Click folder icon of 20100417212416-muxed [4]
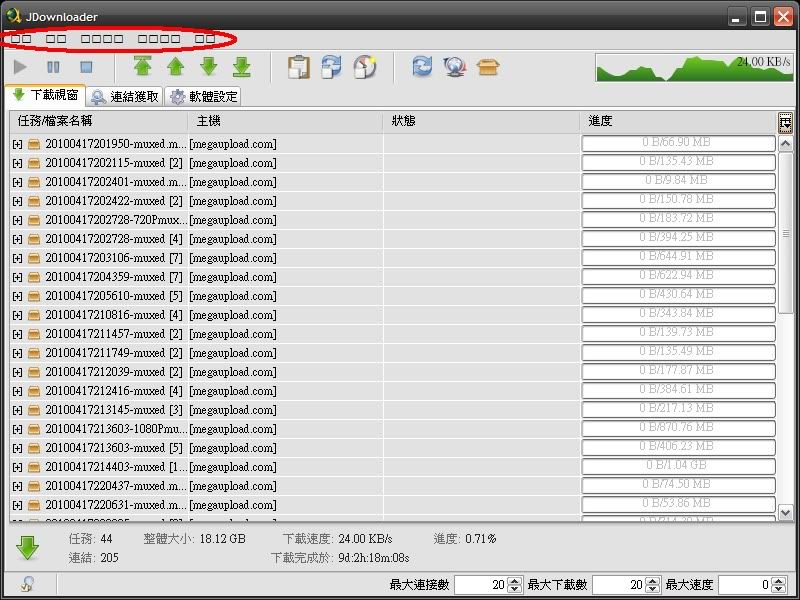 coord(34,391)
